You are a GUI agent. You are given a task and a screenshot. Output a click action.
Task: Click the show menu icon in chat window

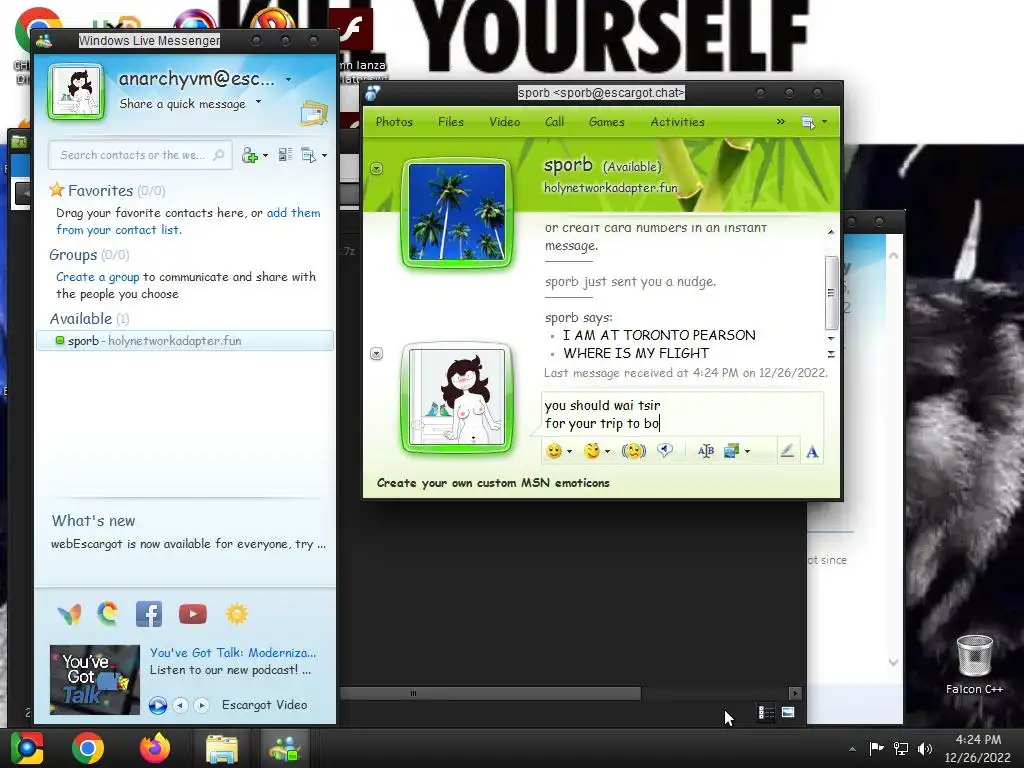point(808,122)
